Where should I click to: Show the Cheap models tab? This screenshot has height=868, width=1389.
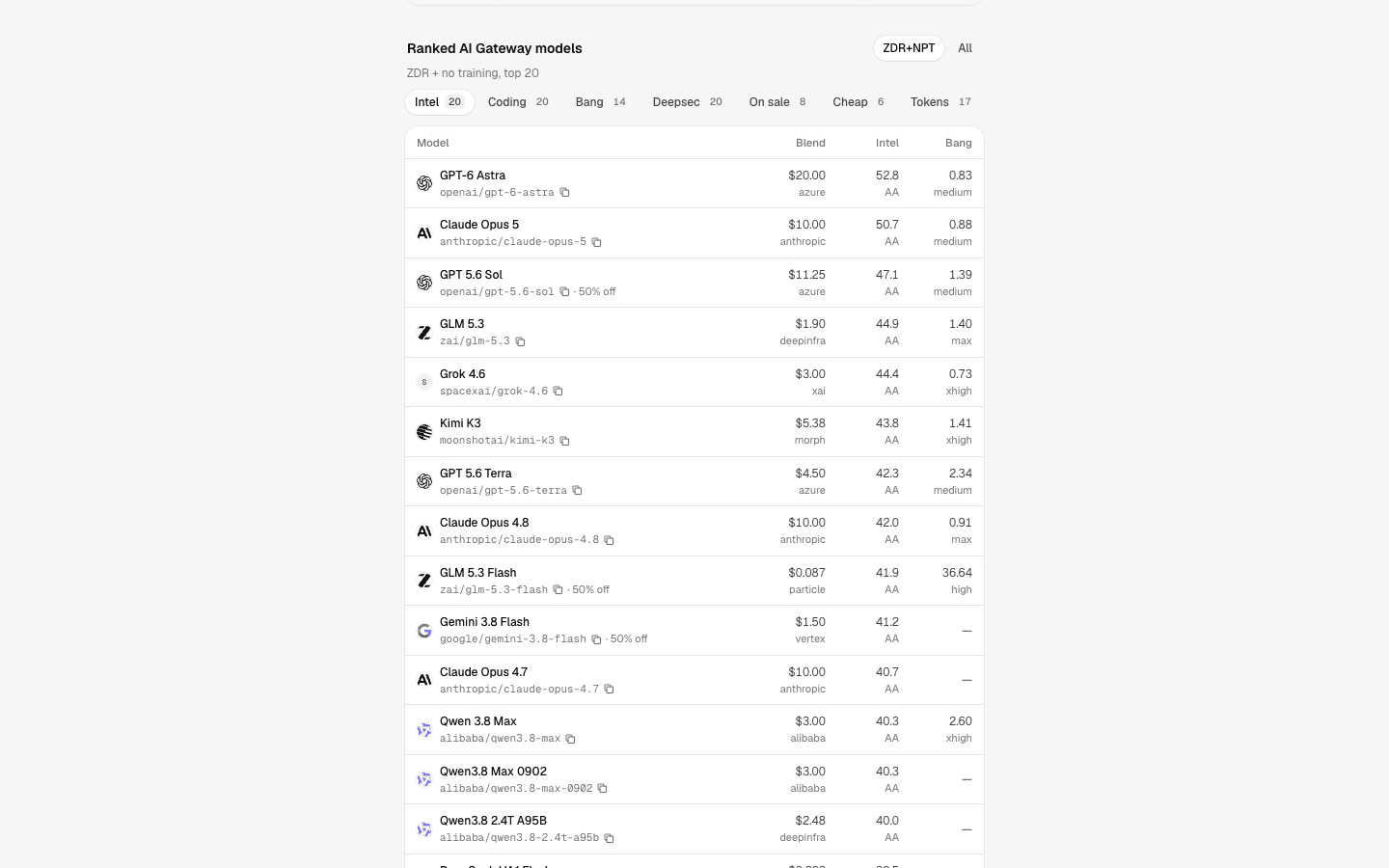tap(858, 102)
